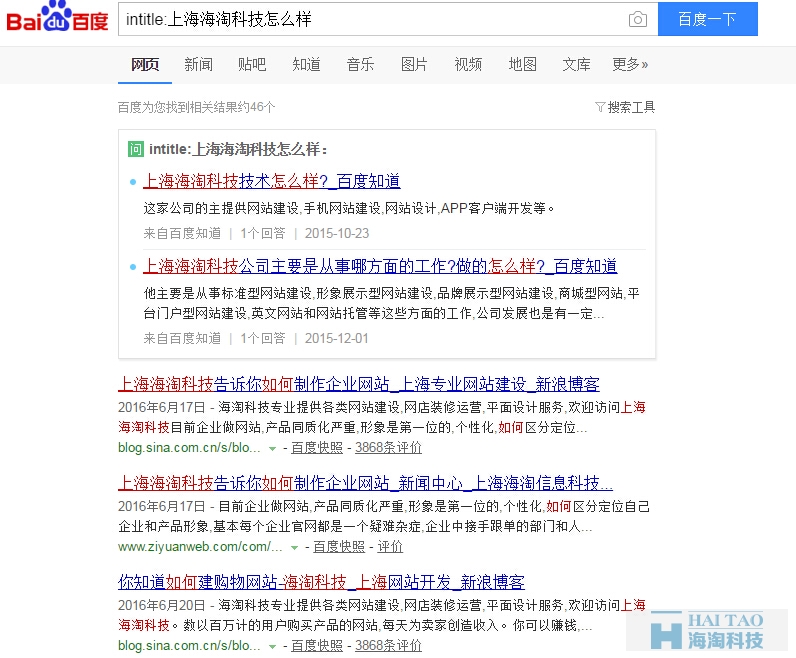Click 评价 link for ziyuanweb result
Screen dimensions: 796x658
[390, 546]
